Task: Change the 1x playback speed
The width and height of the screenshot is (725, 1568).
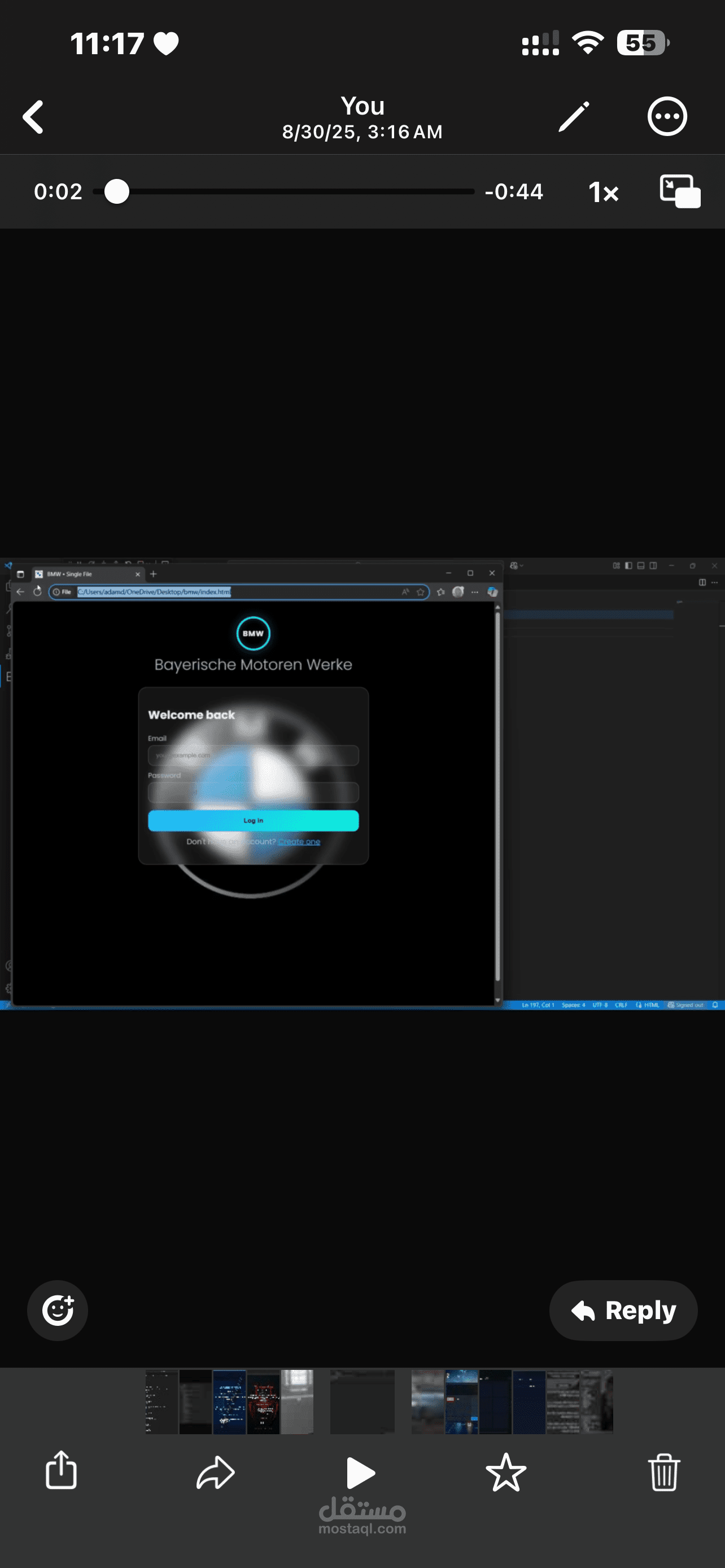Action: (x=603, y=192)
